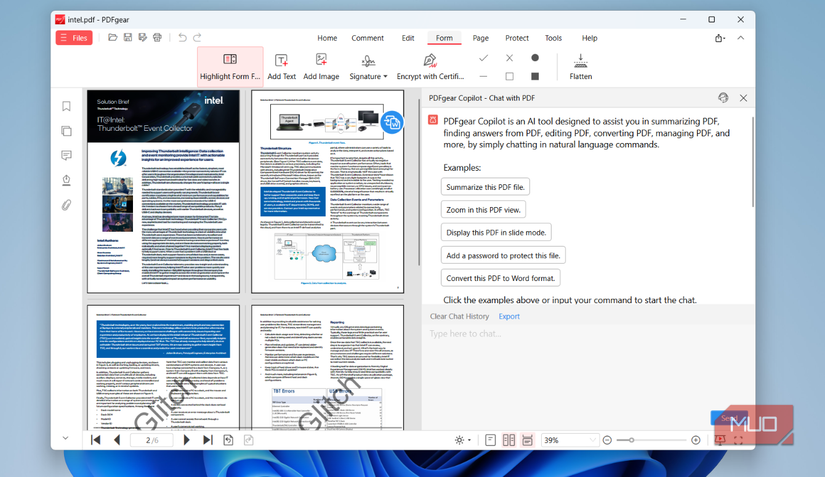This screenshot has height=477, width=825.
Task: Expand the sidebar bottom chevron
Action: click(65, 438)
